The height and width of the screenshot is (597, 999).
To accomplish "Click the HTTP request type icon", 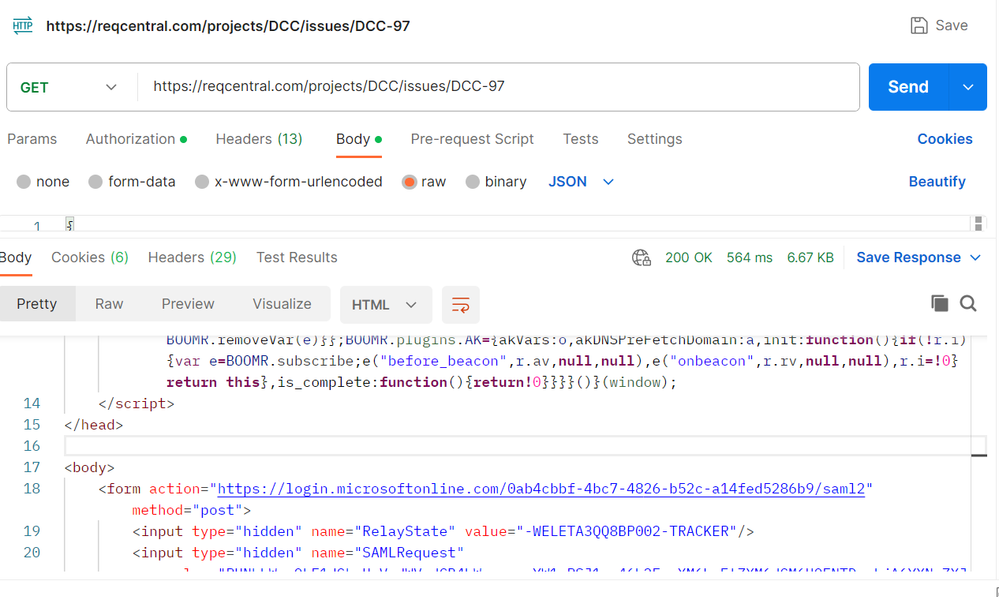I will click(22, 25).
